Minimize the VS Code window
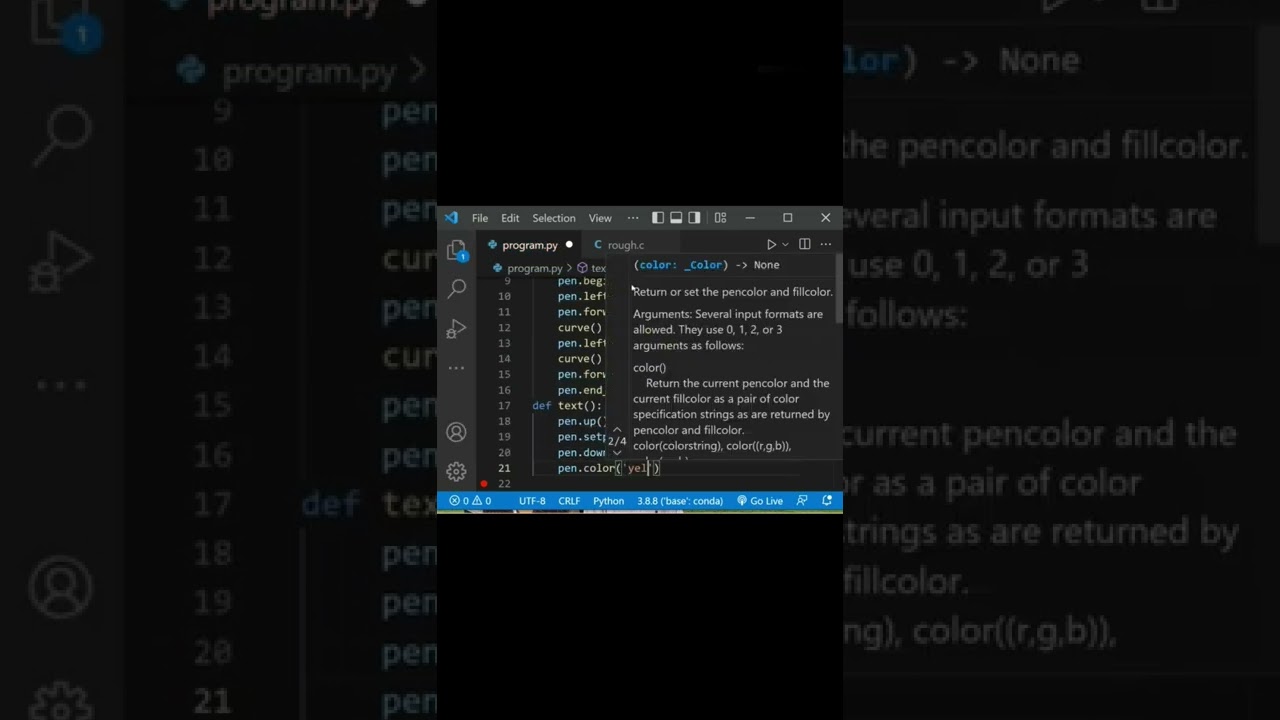Screen dimensions: 1280x720 point(750,218)
